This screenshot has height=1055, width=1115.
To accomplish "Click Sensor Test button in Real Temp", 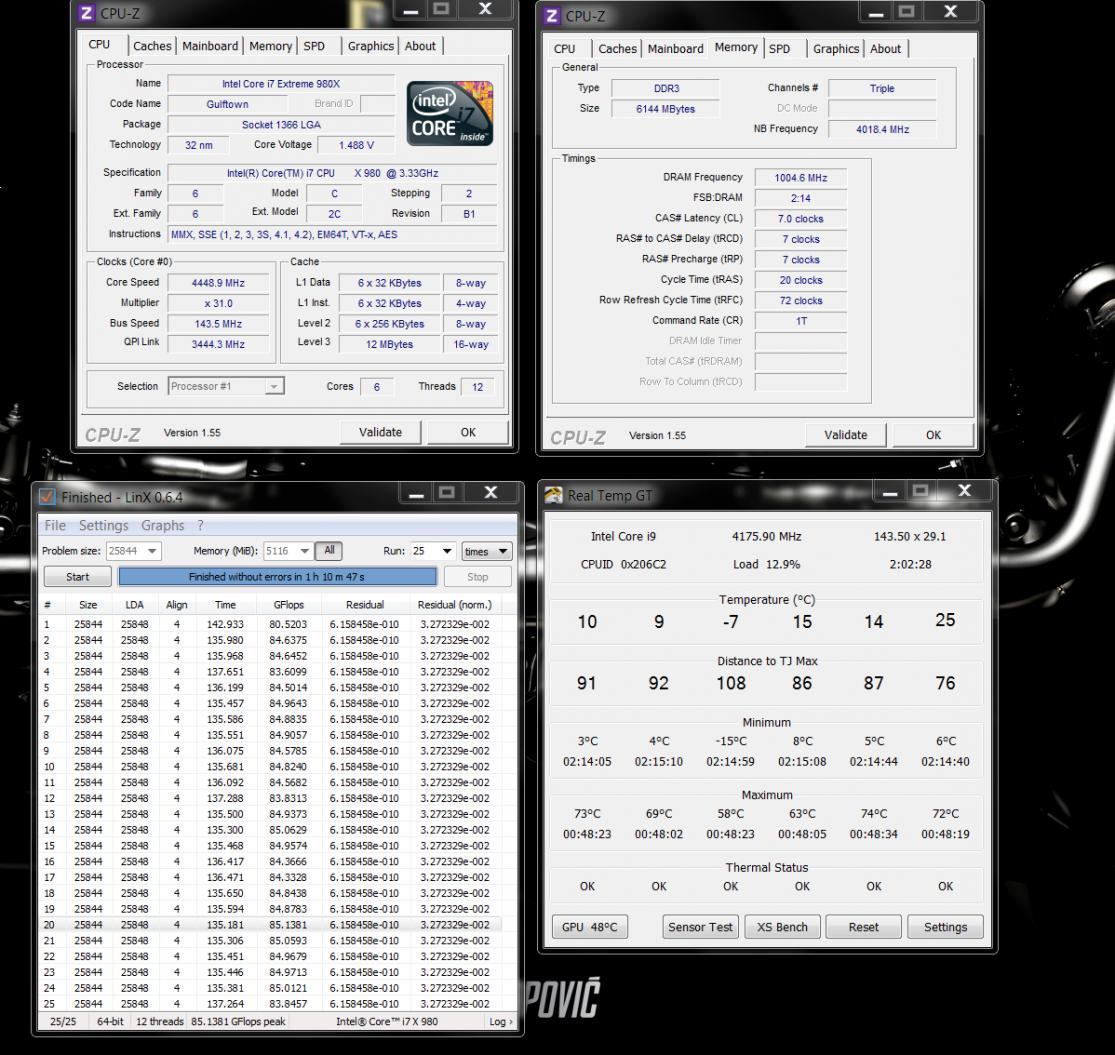I will click(700, 926).
